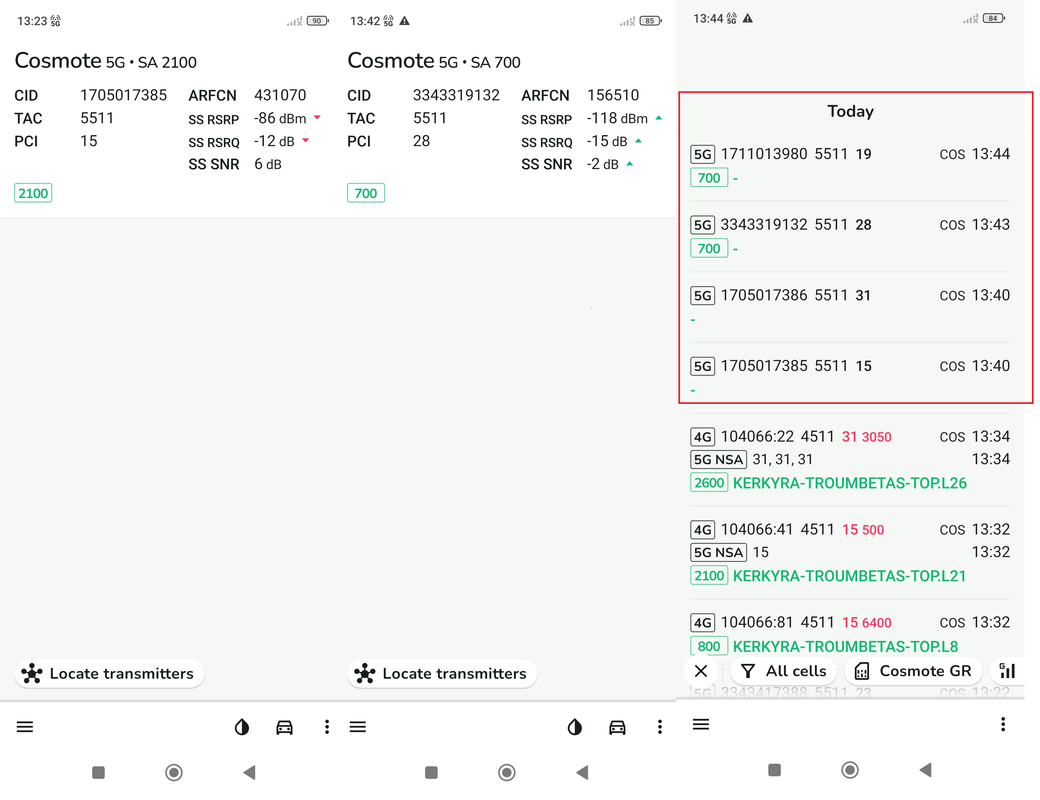
Task: Tap Android recents square in right screen
Action: pyautogui.click(x=774, y=769)
